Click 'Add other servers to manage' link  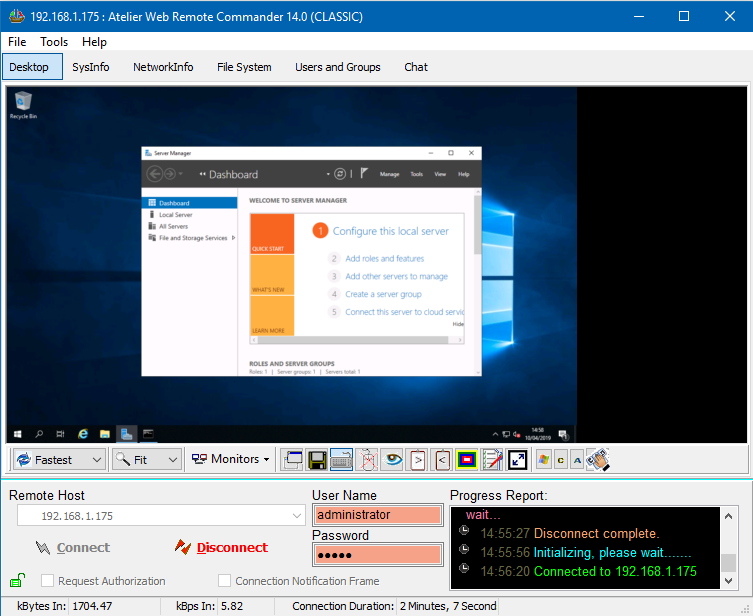pos(396,276)
